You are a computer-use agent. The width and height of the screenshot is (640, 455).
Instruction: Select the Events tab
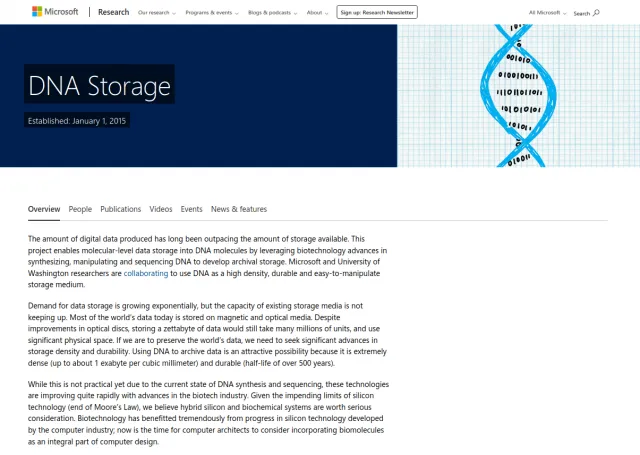[x=191, y=209]
